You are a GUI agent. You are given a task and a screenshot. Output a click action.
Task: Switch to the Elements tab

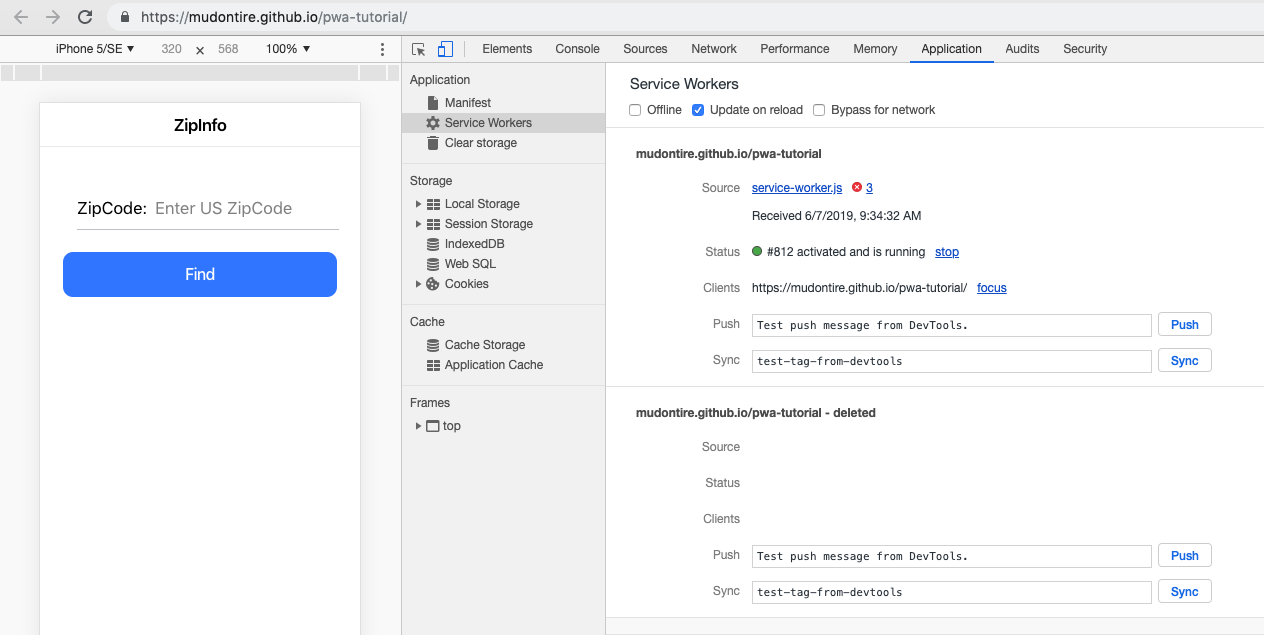point(507,49)
